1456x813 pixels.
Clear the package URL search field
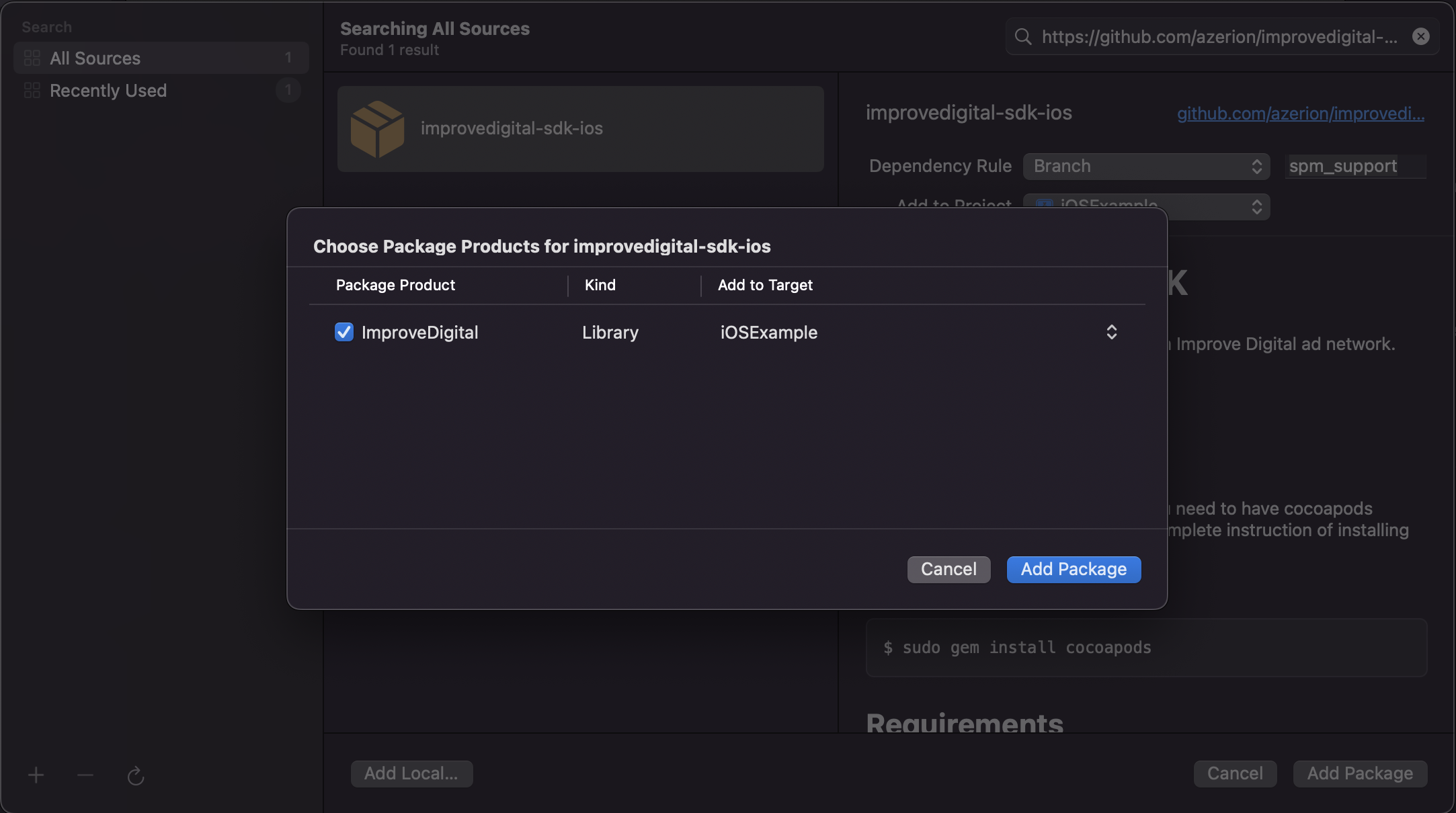(x=1421, y=36)
